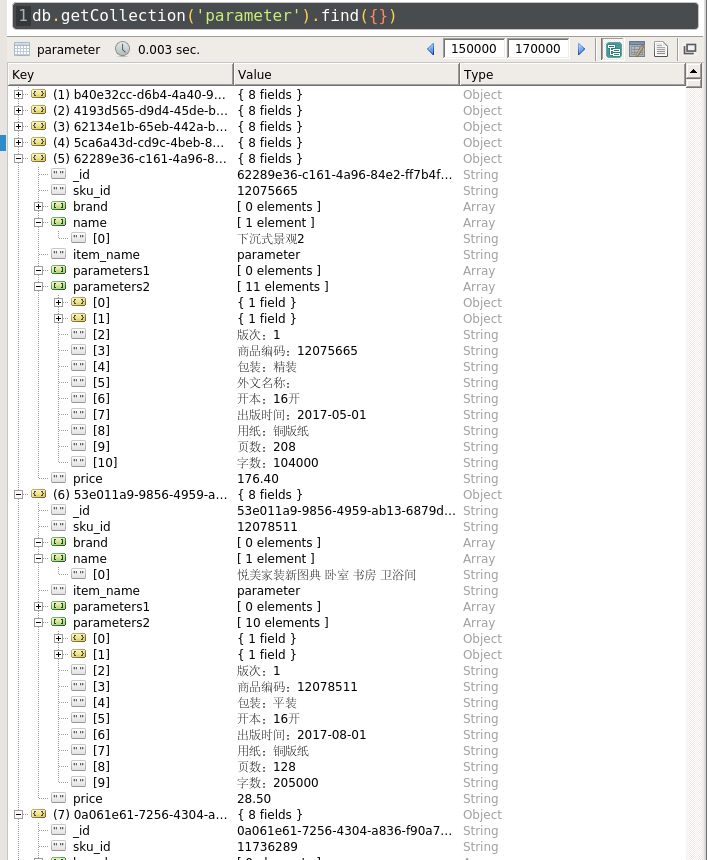Select sku_id row with value 11736289

click(x=347, y=846)
